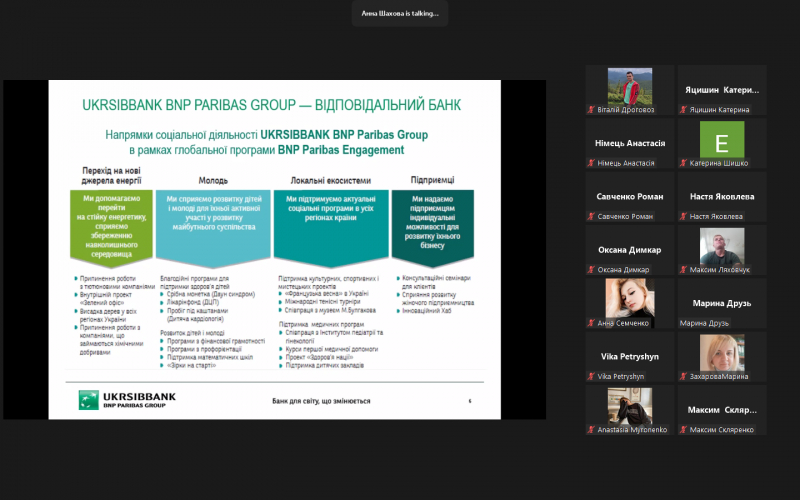Select Віталій Дроговоз profile photo
Image resolution: width=800 pixels, height=500 pixels.
pyautogui.click(x=630, y=86)
